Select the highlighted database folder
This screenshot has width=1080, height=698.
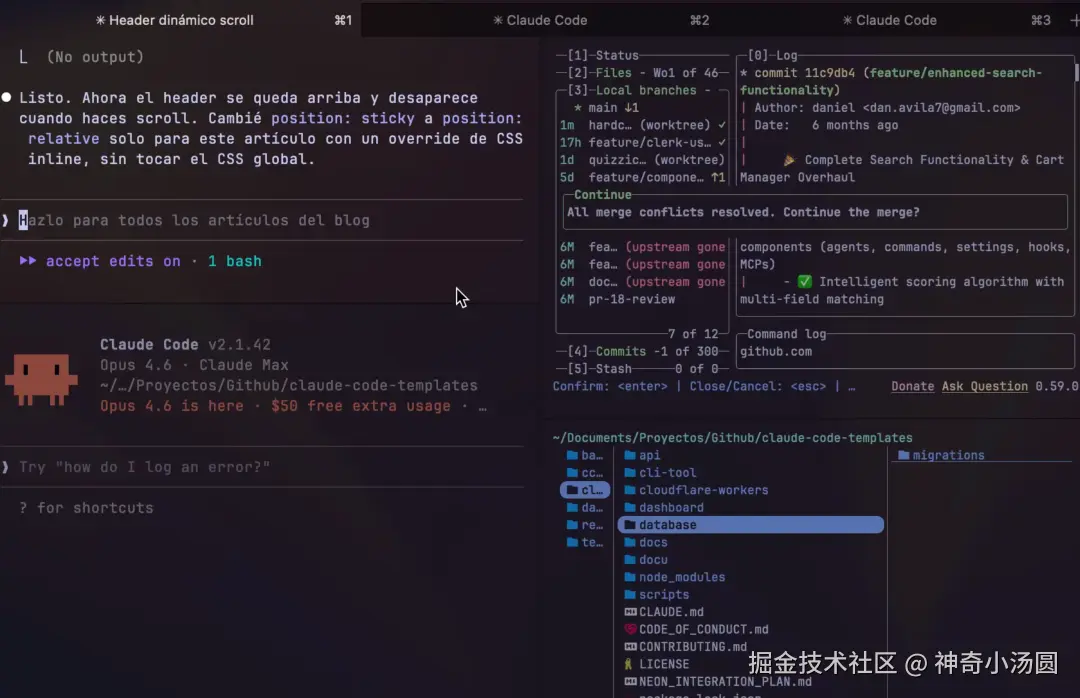click(751, 524)
